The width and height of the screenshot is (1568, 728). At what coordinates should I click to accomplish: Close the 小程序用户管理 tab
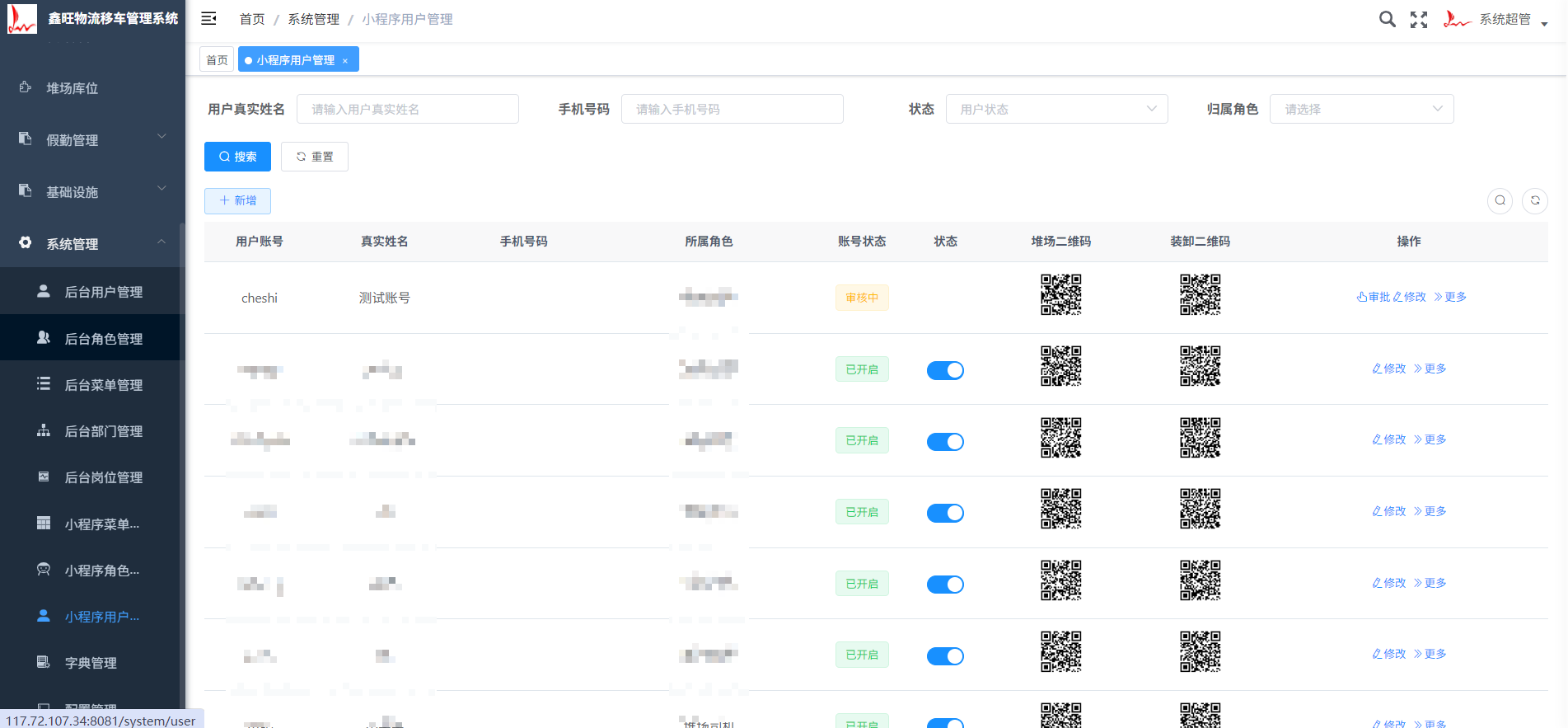click(345, 60)
